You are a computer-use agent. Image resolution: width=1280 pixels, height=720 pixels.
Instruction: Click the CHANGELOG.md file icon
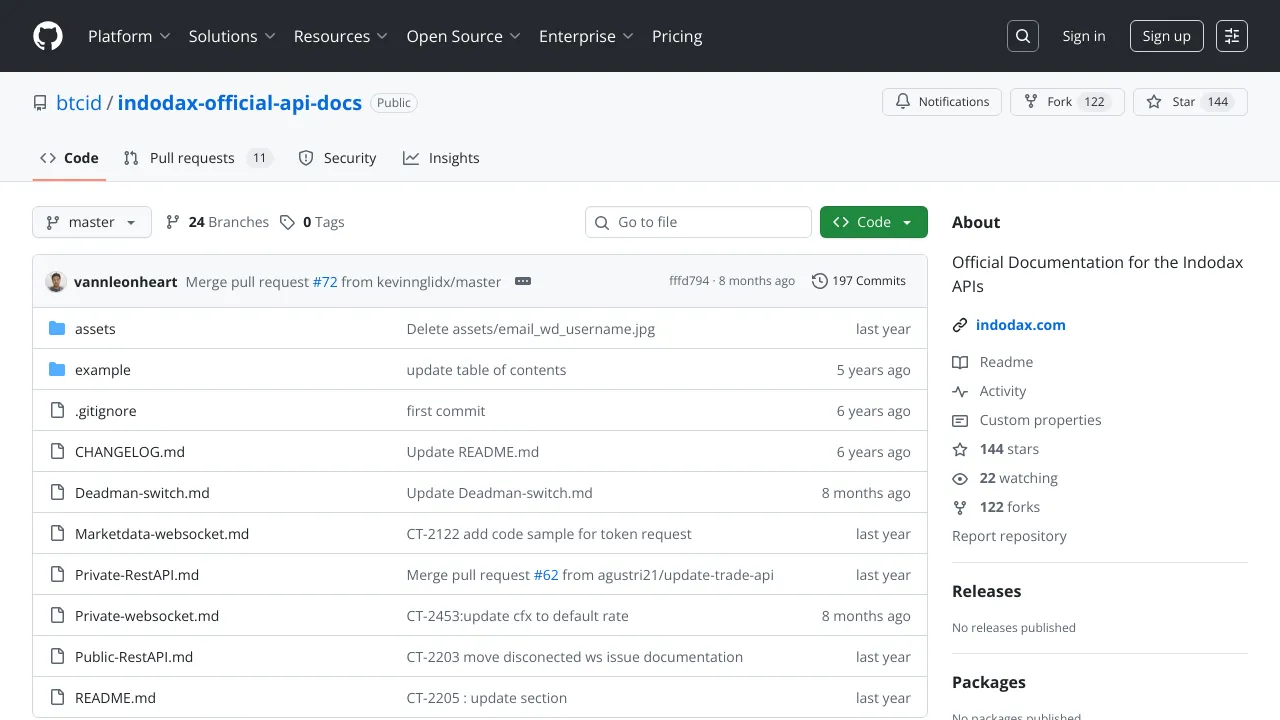pos(57,452)
